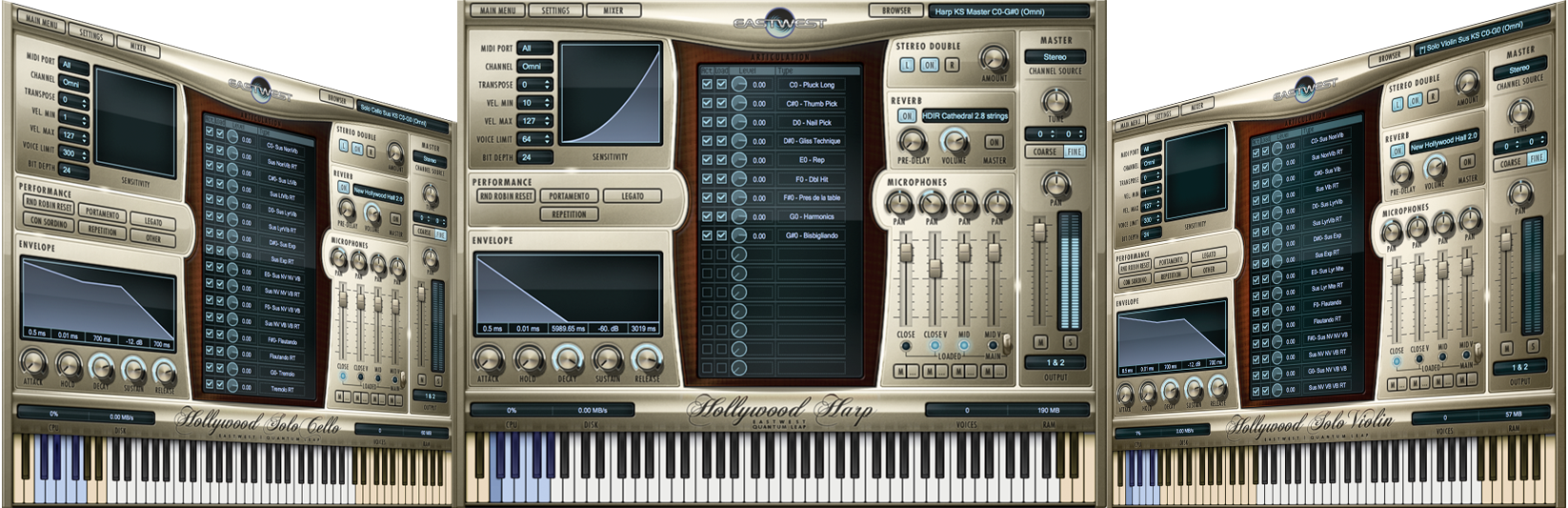1568x508 pixels.
Task: Click Rnd Robin Reset button in Harp
Action: tap(505, 196)
